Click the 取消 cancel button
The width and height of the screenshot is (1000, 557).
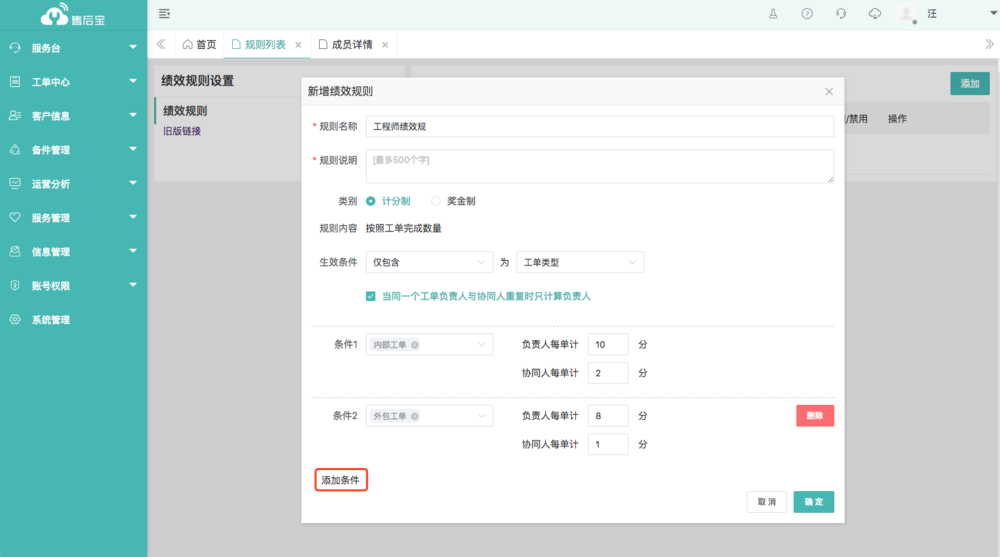click(x=767, y=502)
